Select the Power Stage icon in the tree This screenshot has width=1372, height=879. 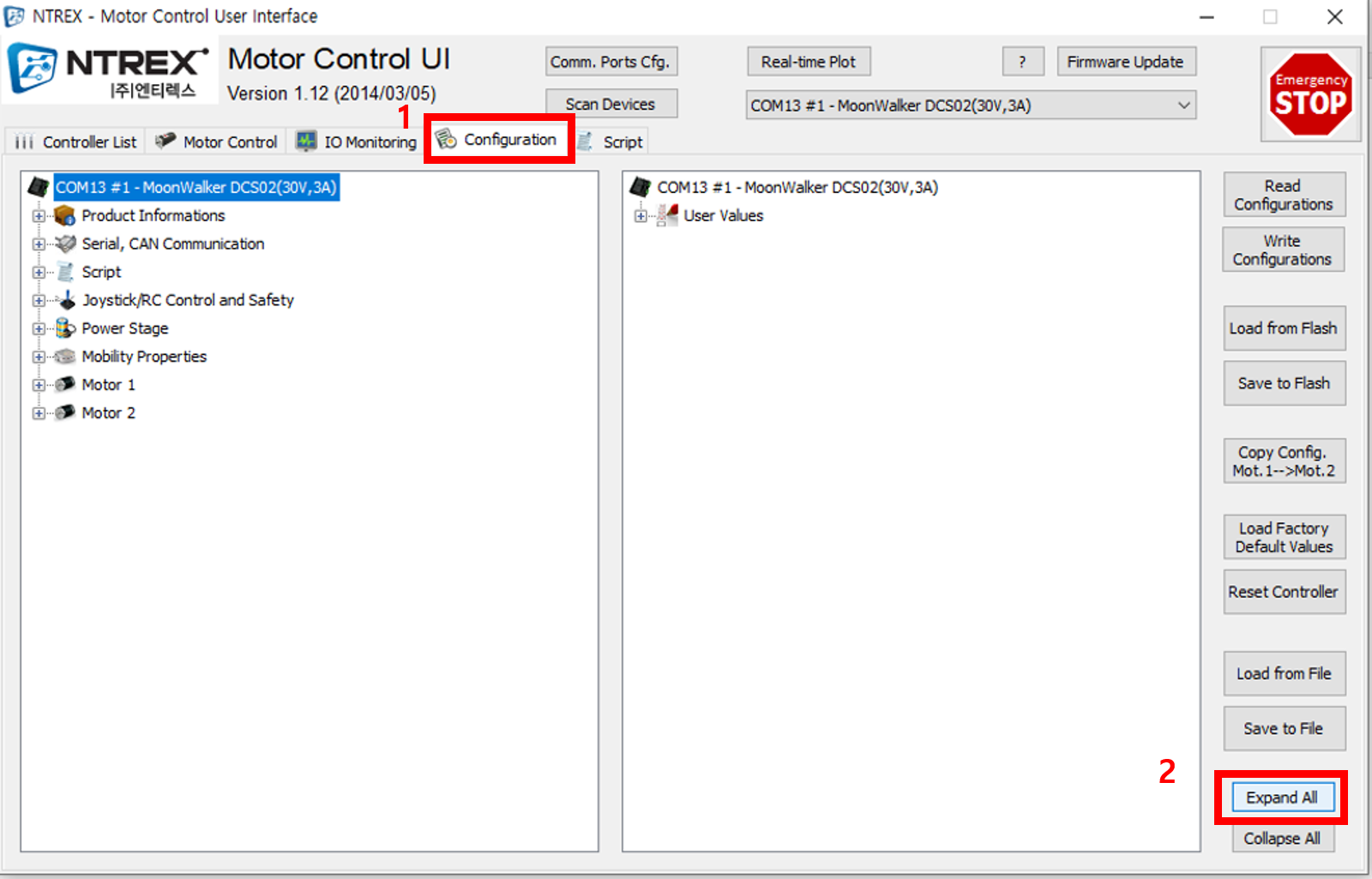66,328
